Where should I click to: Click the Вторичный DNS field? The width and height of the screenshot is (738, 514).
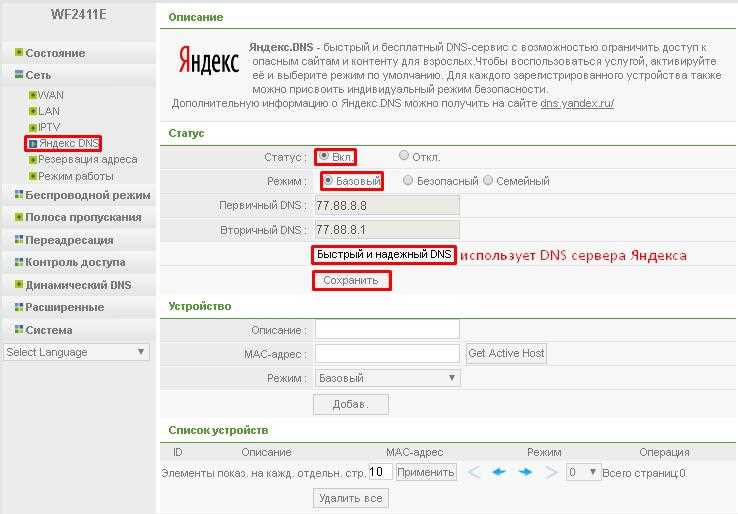387,230
